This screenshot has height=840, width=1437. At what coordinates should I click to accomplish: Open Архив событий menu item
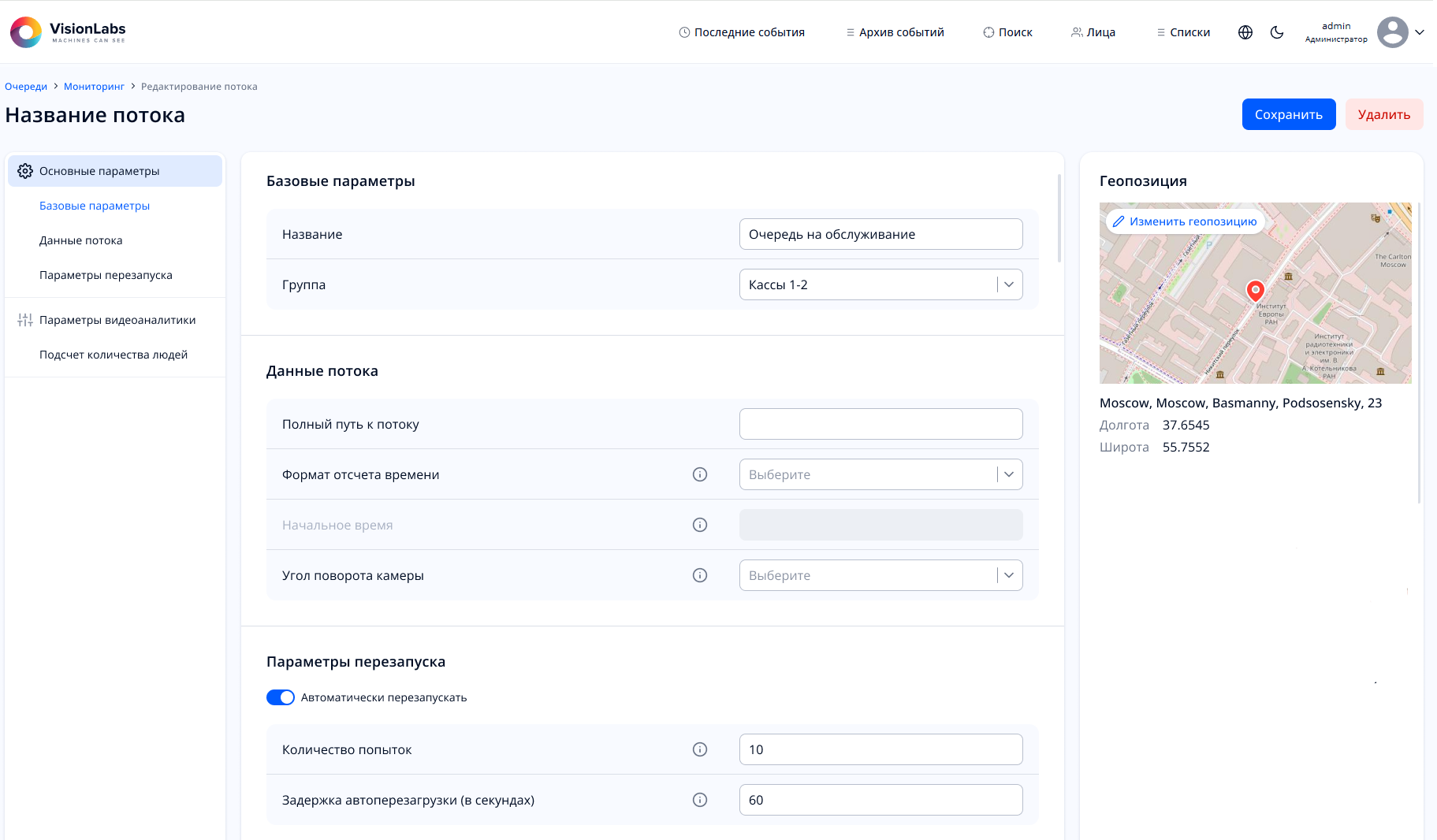[x=895, y=32]
